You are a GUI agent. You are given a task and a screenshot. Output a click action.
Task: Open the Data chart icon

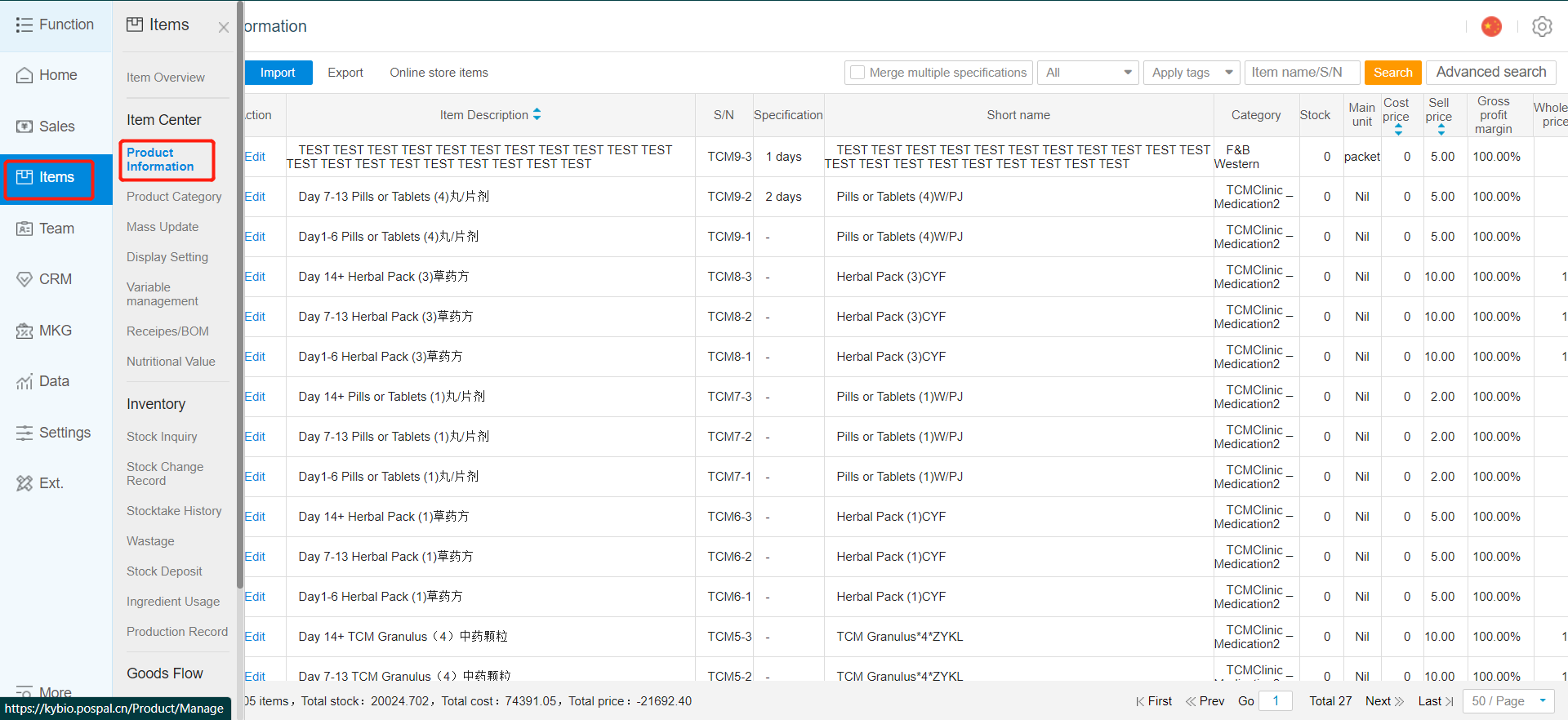tap(24, 381)
